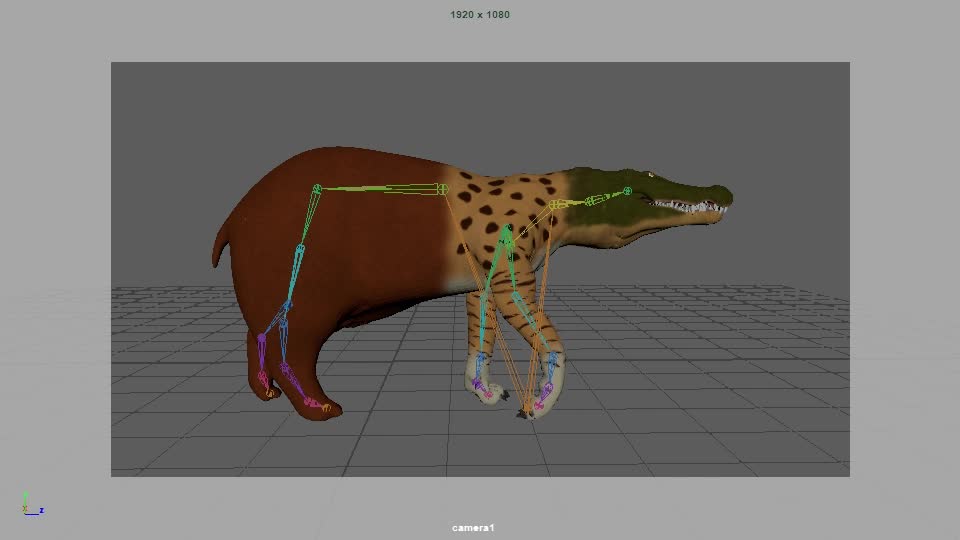This screenshot has width=960, height=540.
Task: Select the hip joint at the rear spine
Action: coord(317,188)
